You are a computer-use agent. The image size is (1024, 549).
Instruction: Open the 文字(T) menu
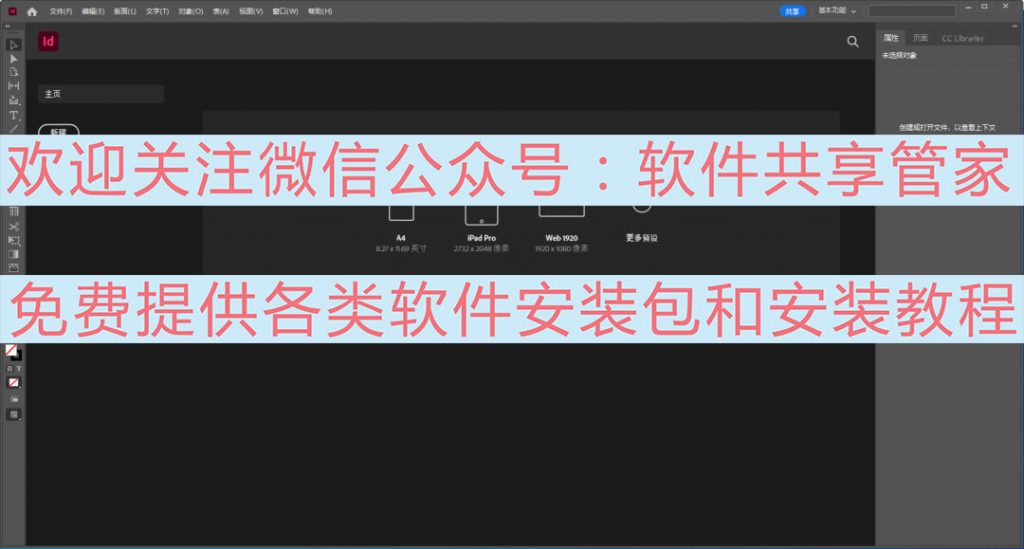[157, 11]
